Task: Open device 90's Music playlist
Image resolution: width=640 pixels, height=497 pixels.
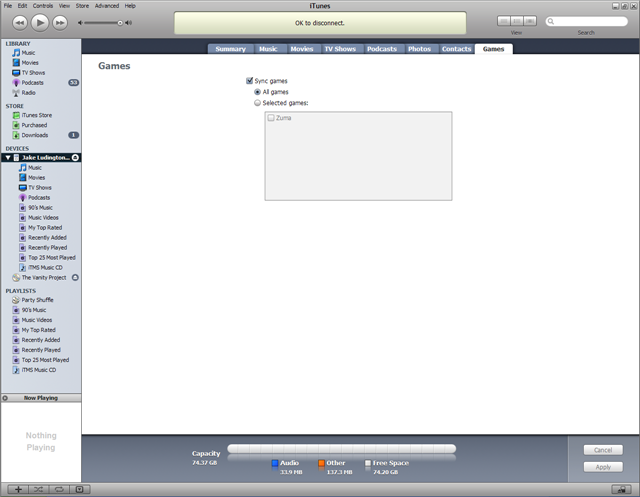Action: (41, 208)
